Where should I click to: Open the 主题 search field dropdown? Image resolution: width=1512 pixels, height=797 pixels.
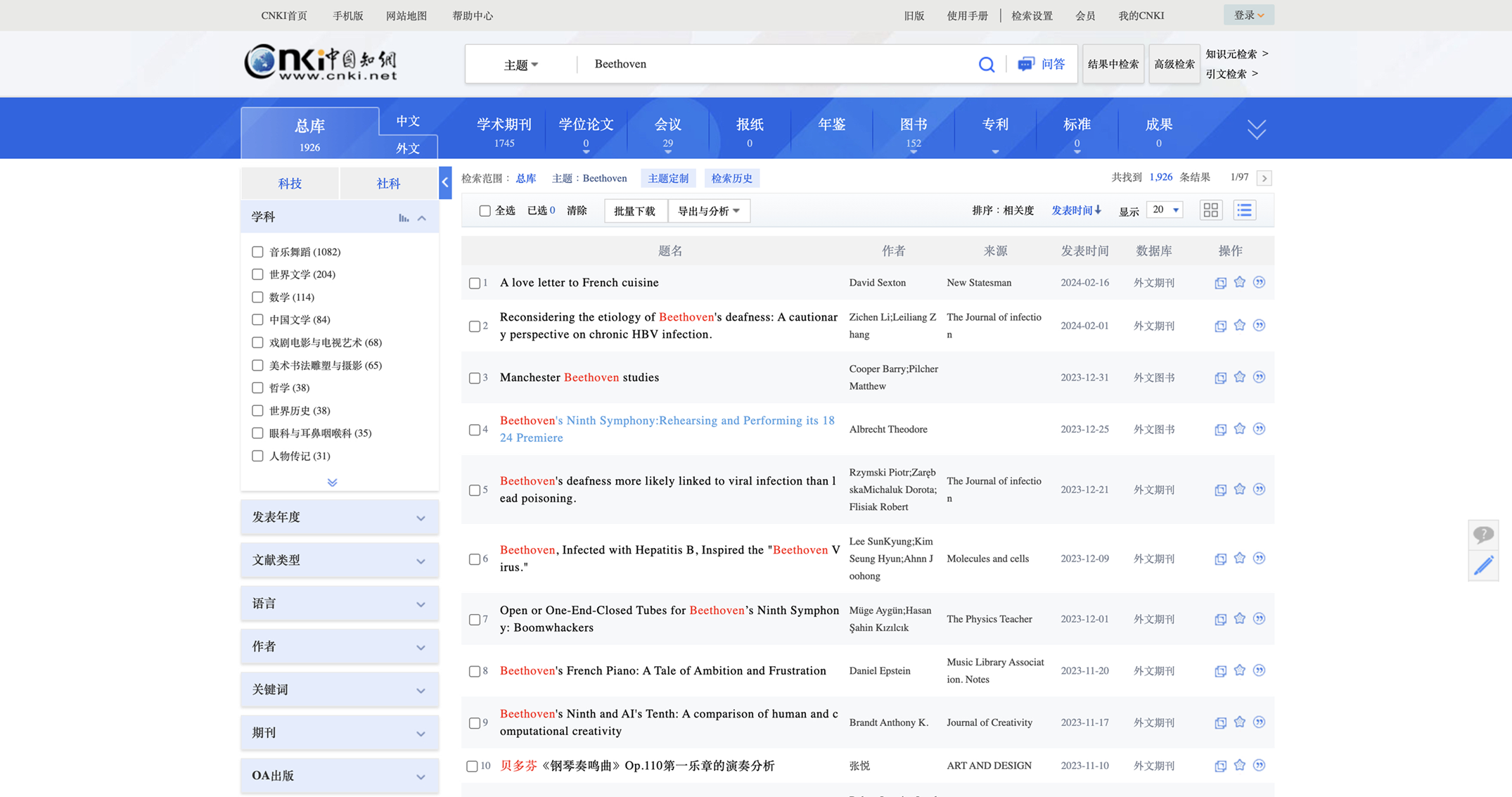[521, 65]
